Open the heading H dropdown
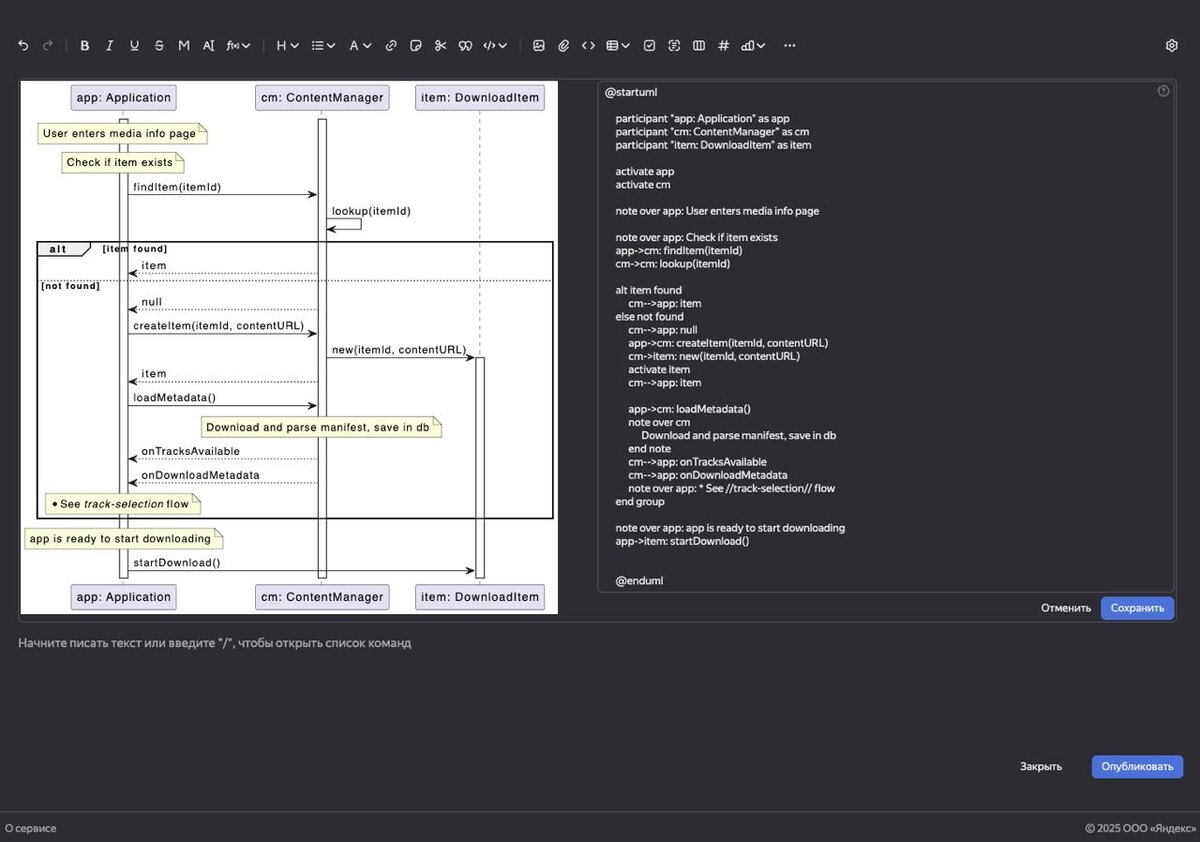1200x842 pixels. tap(287, 45)
